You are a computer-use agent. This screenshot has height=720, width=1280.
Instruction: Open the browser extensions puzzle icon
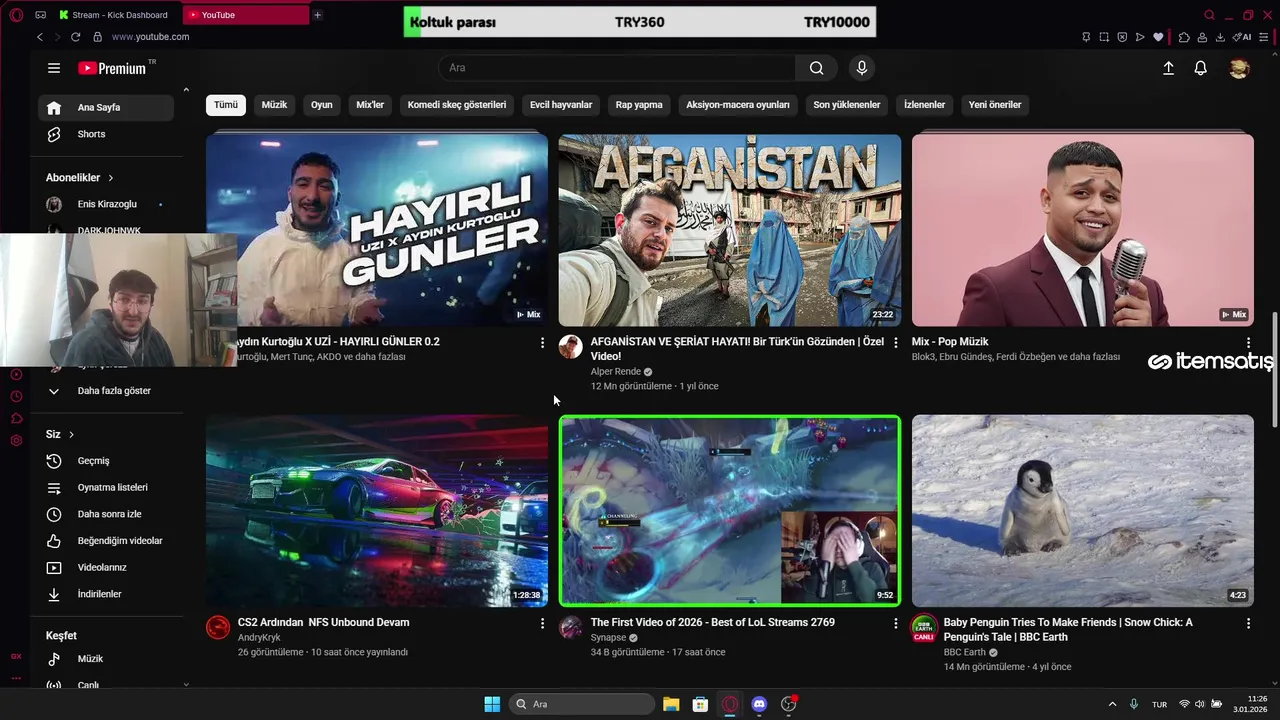(x=1184, y=37)
